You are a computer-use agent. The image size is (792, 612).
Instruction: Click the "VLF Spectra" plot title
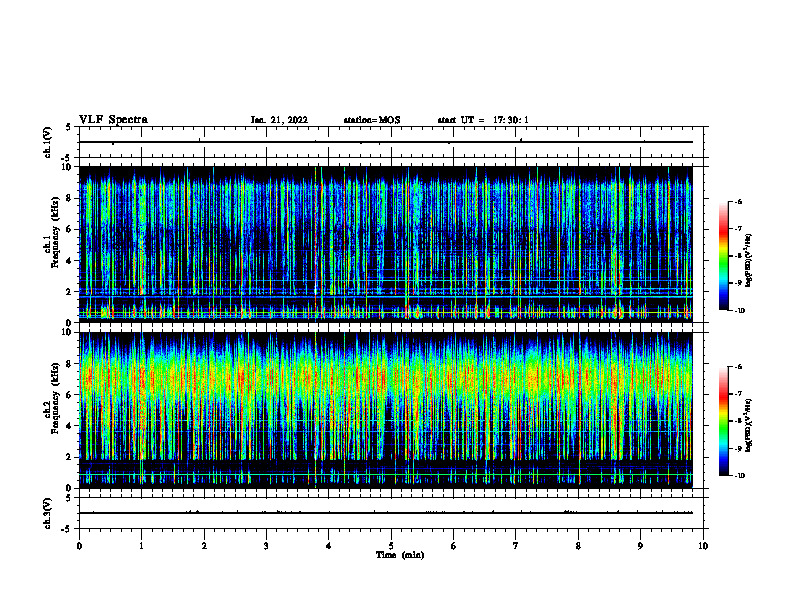[113, 120]
